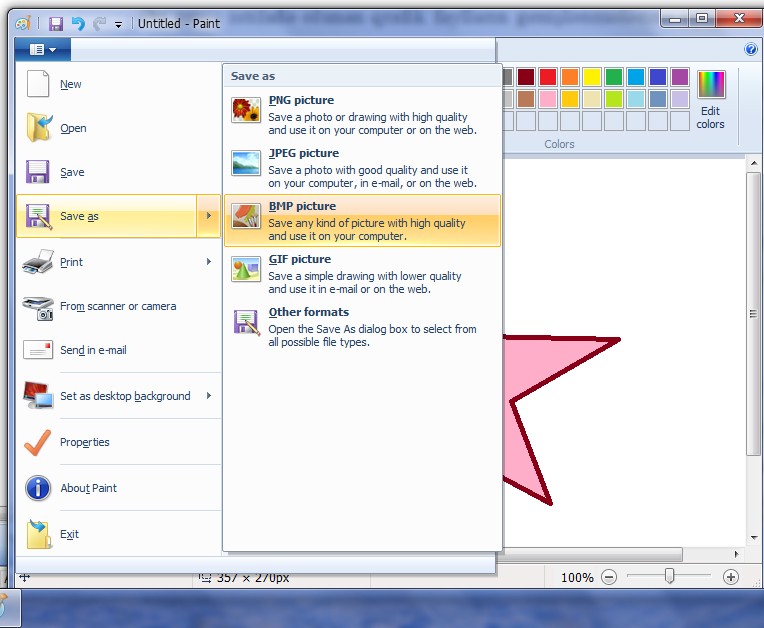The height and width of the screenshot is (628, 764).
Task: Click the Undo arrow in title bar
Action: tap(78, 23)
